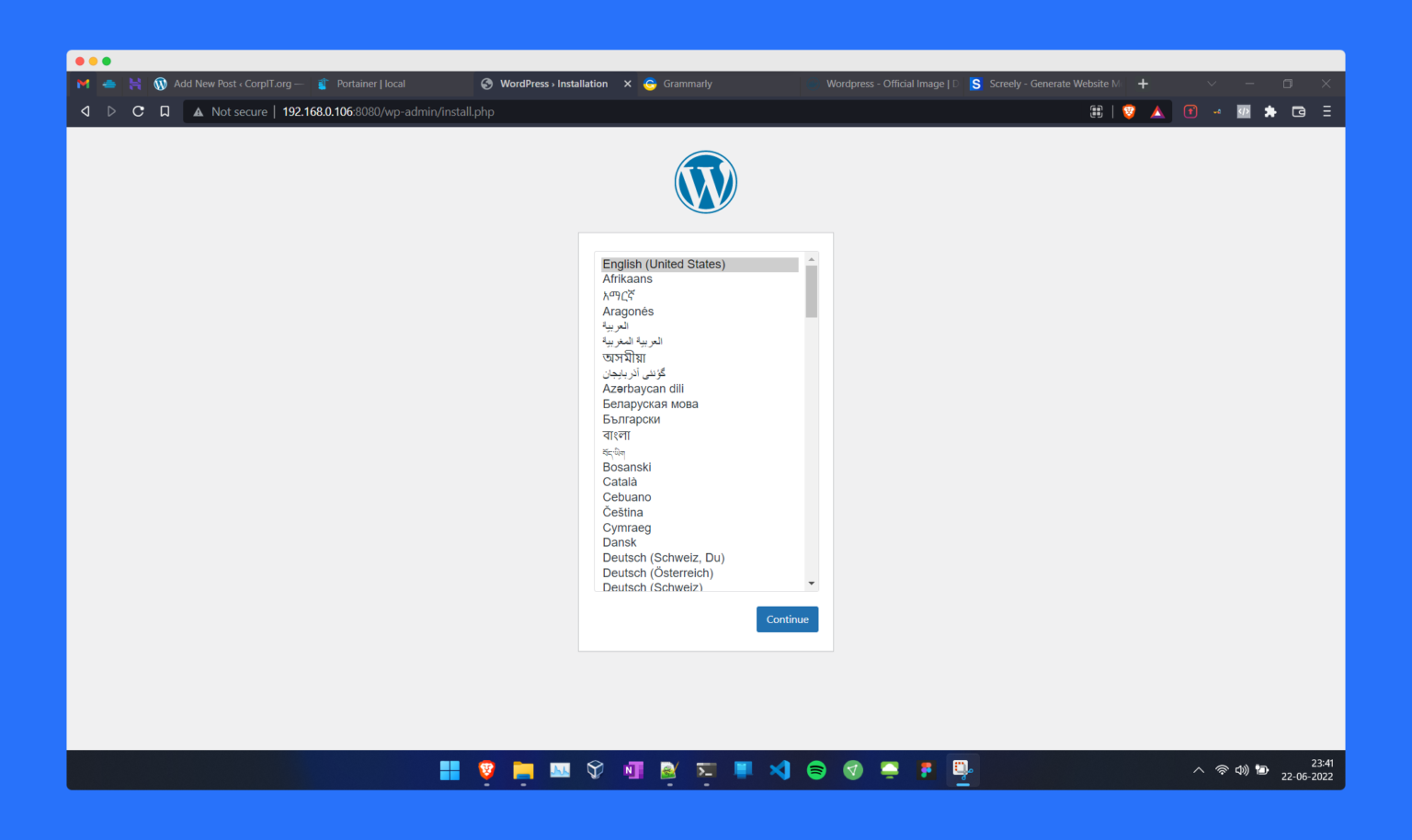
Task: Reload the WordPress installation page
Action: 138,111
